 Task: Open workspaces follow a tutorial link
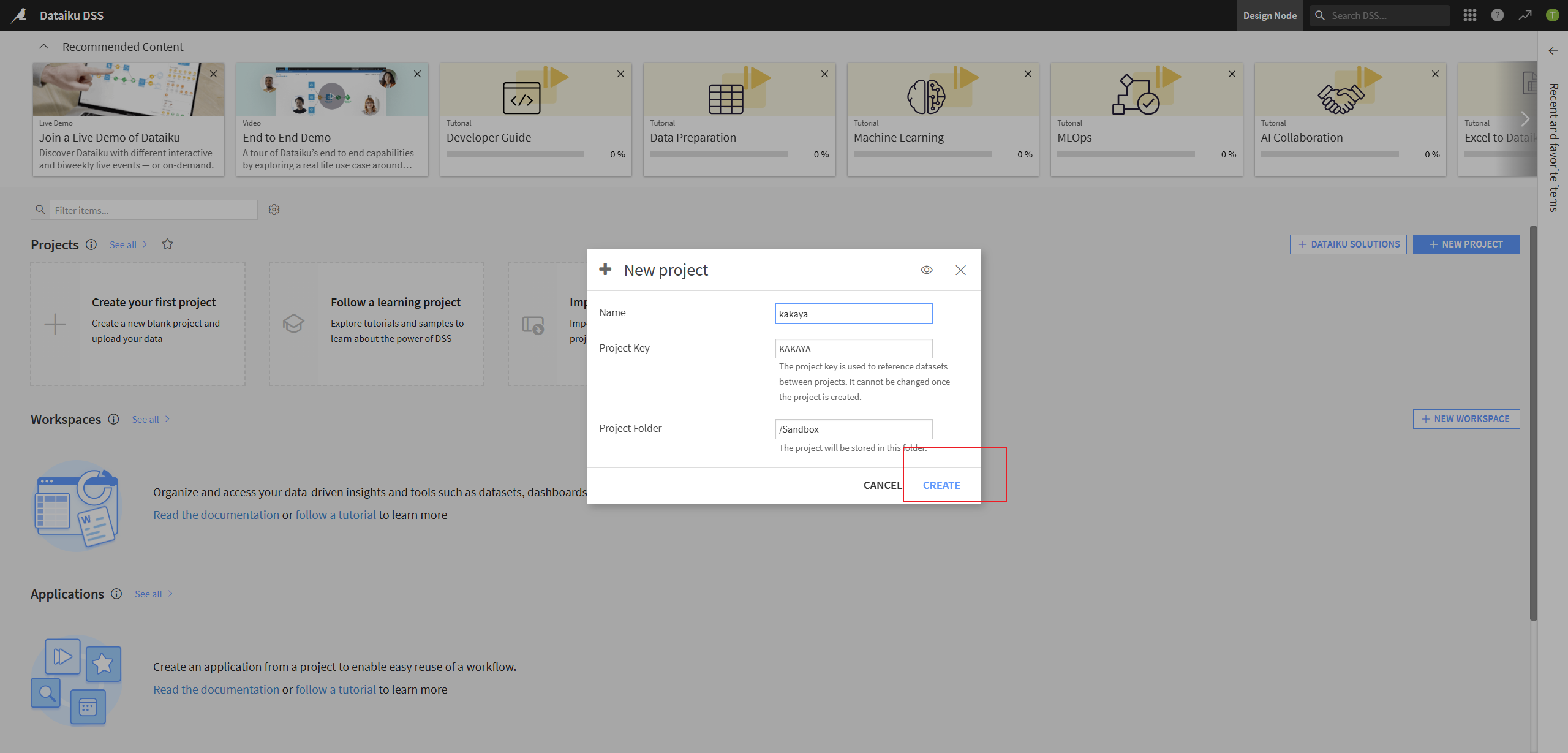click(x=336, y=515)
